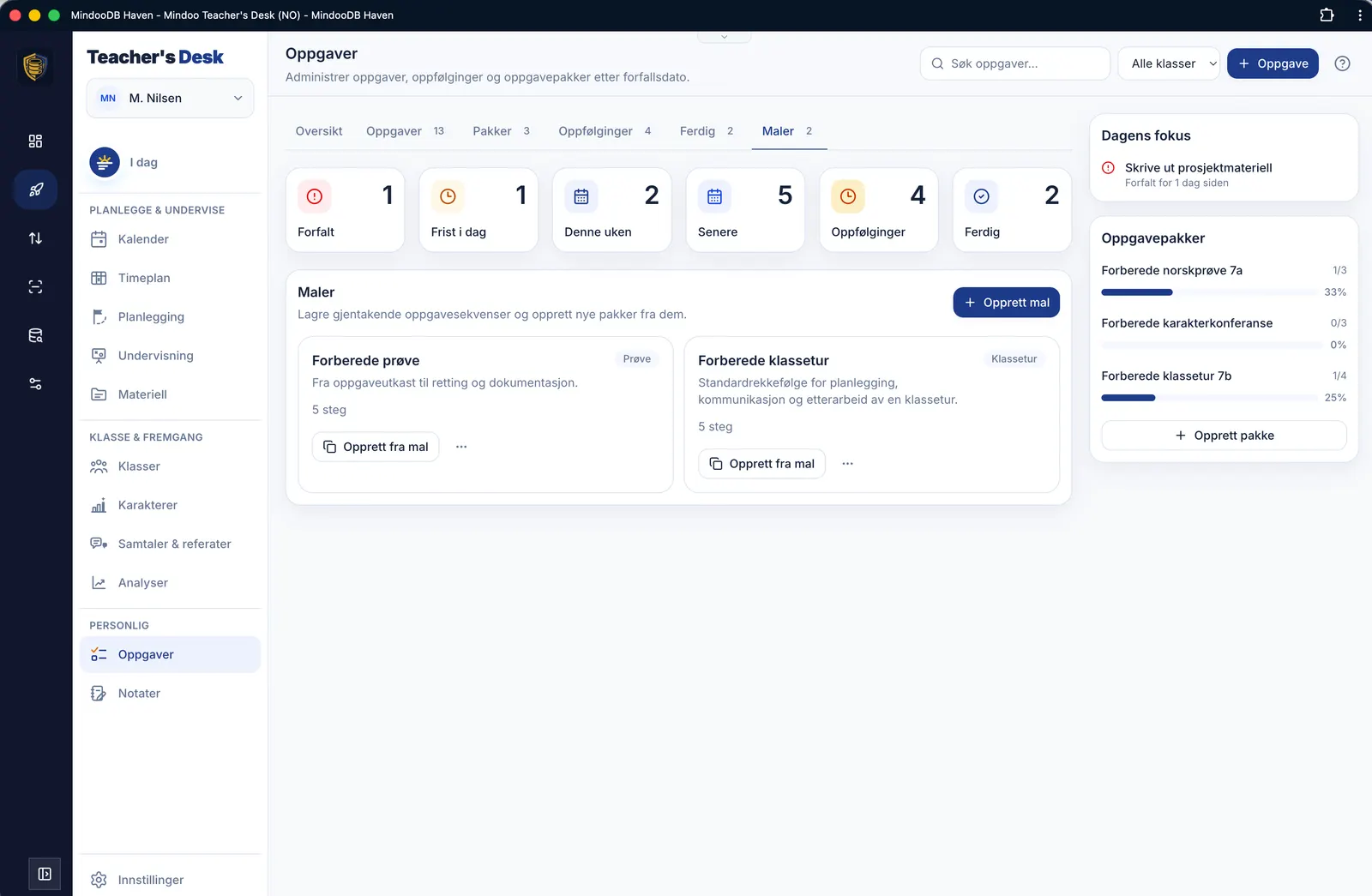Open the dashboard grid icon in left rail
The image size is (1372, 896).
coord(35,141)
